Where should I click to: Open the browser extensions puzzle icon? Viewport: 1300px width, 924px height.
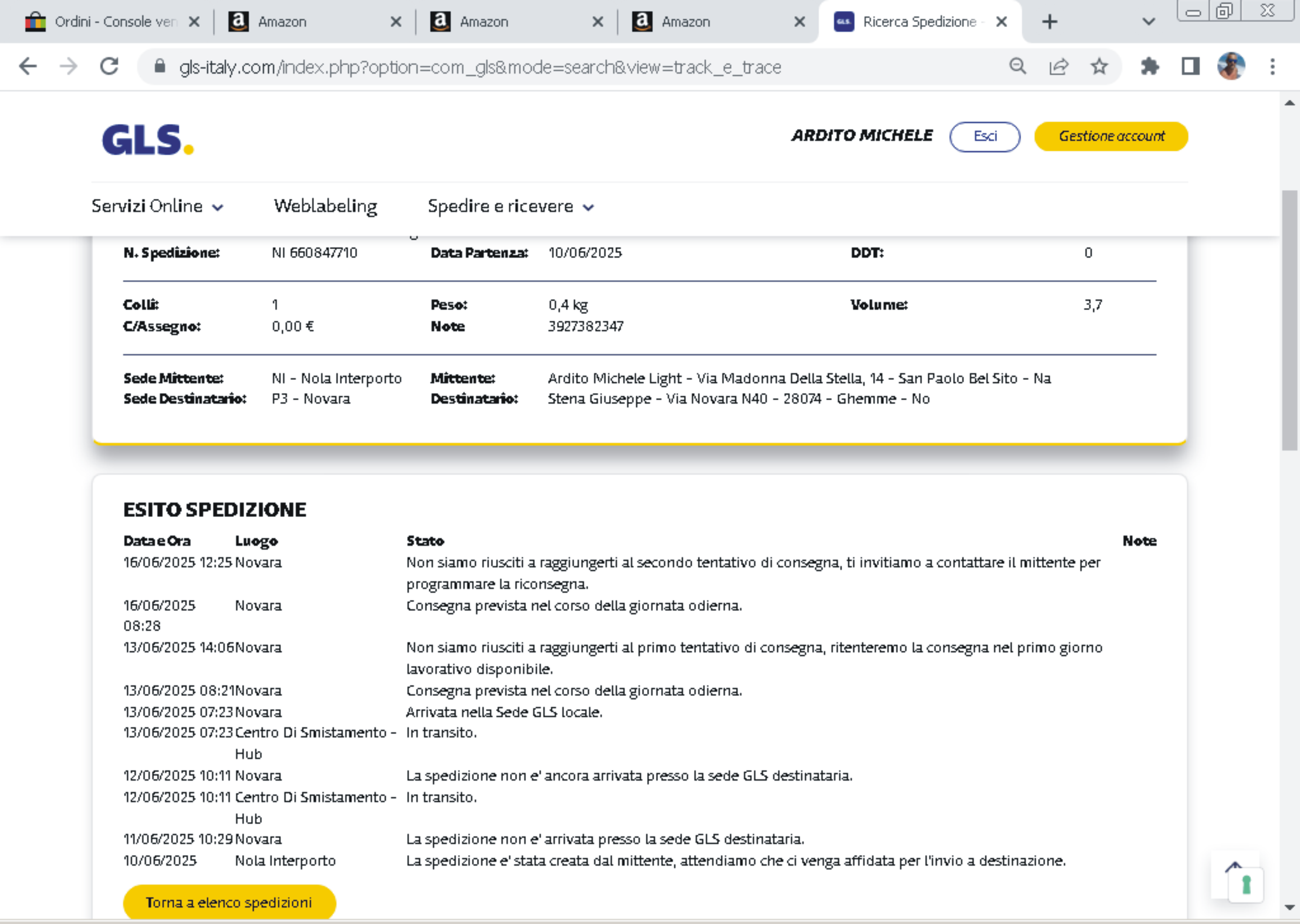pos(1150,67)
